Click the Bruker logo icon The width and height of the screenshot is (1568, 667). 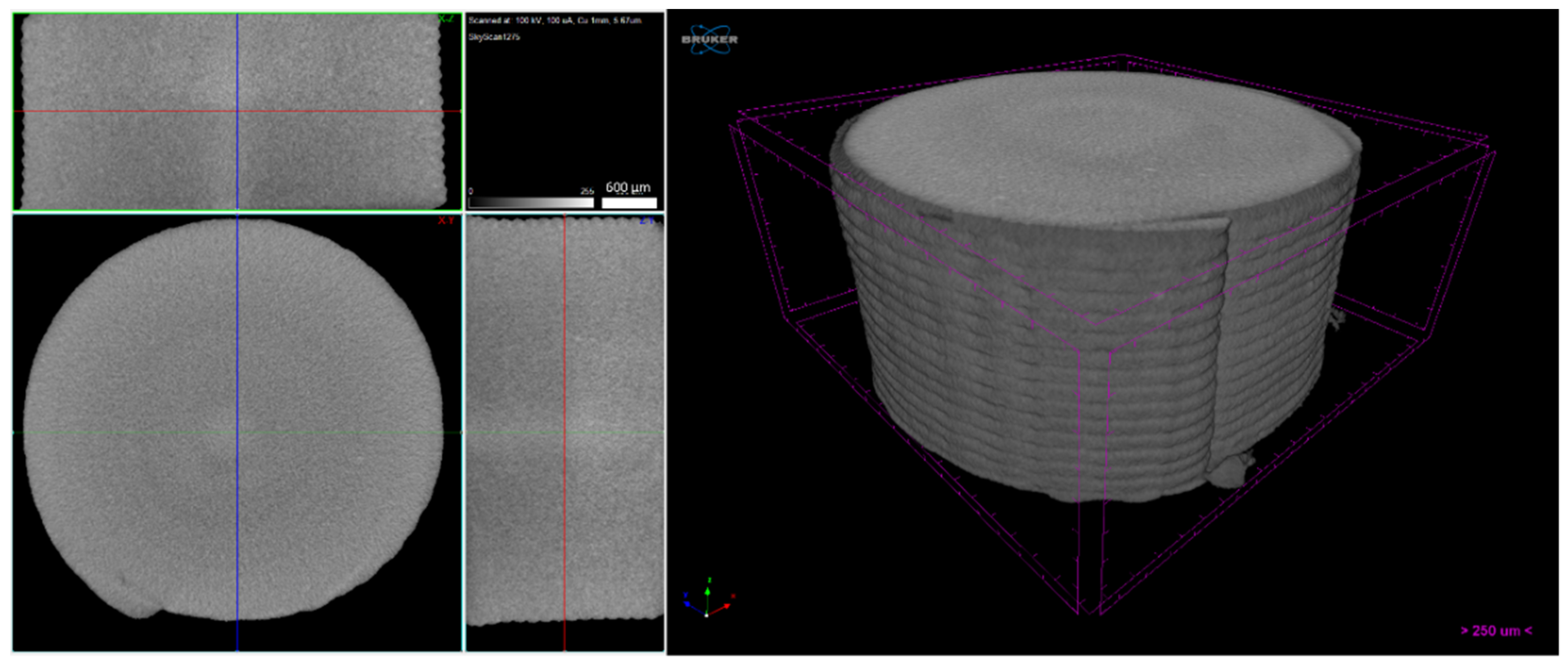point(710,40)
